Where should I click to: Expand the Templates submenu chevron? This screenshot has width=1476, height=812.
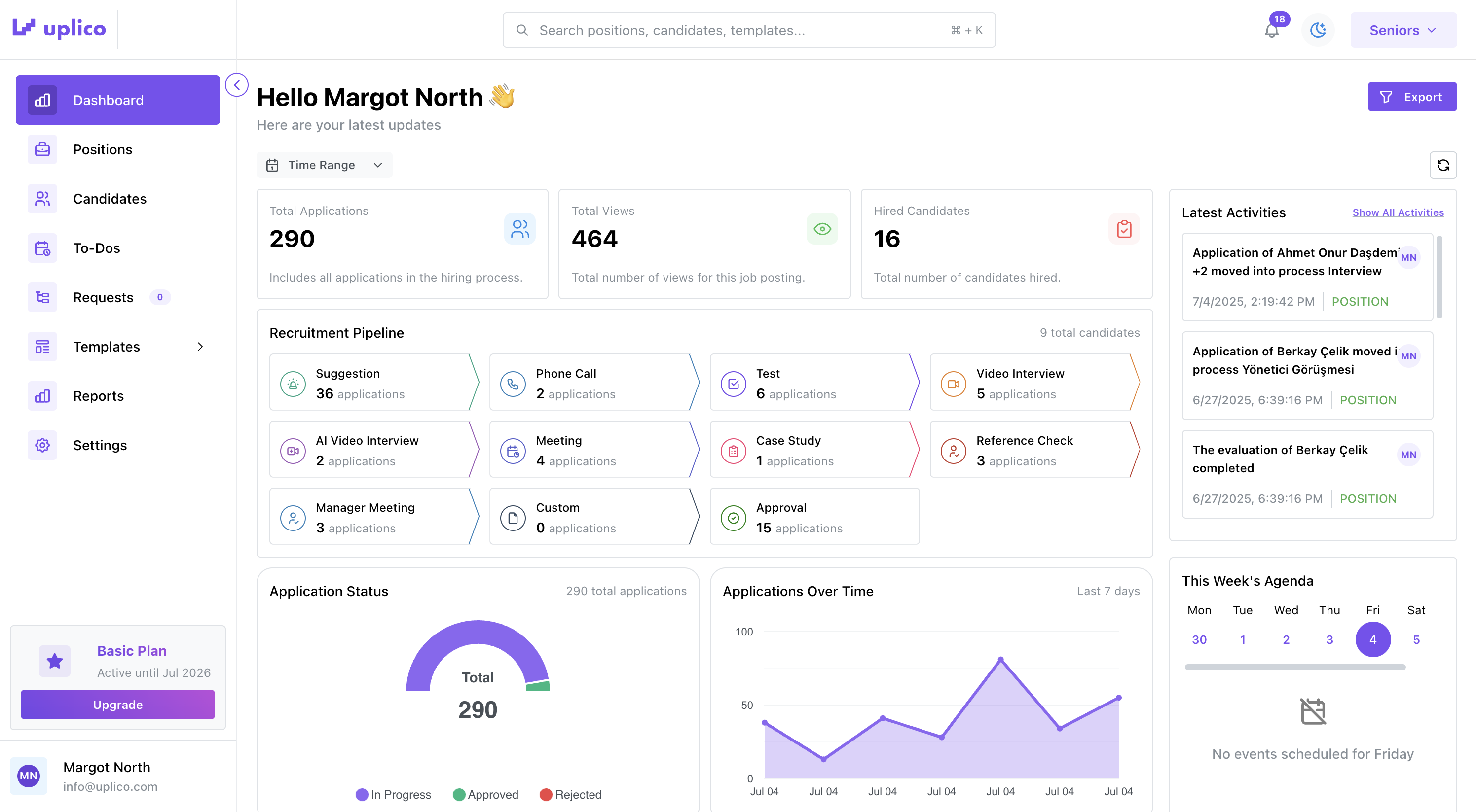tap(200, 347)
